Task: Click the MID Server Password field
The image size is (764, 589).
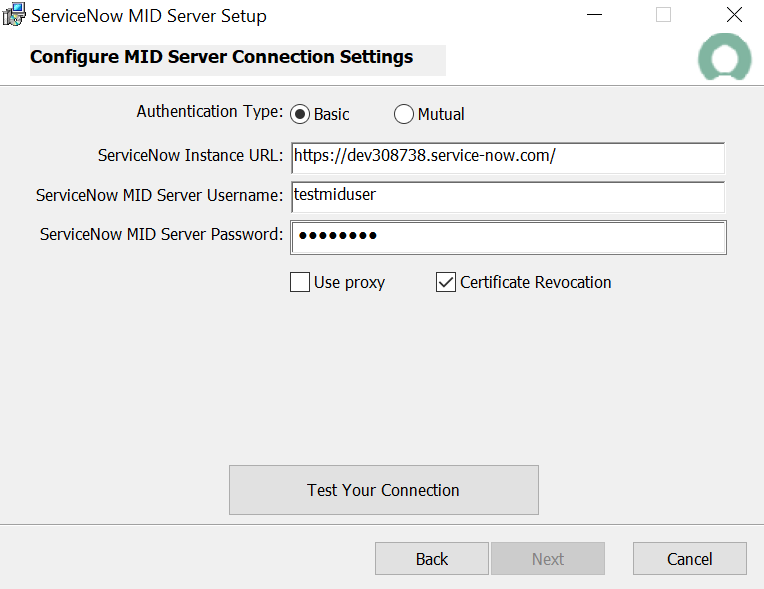Action: click(x=507, y=237)
